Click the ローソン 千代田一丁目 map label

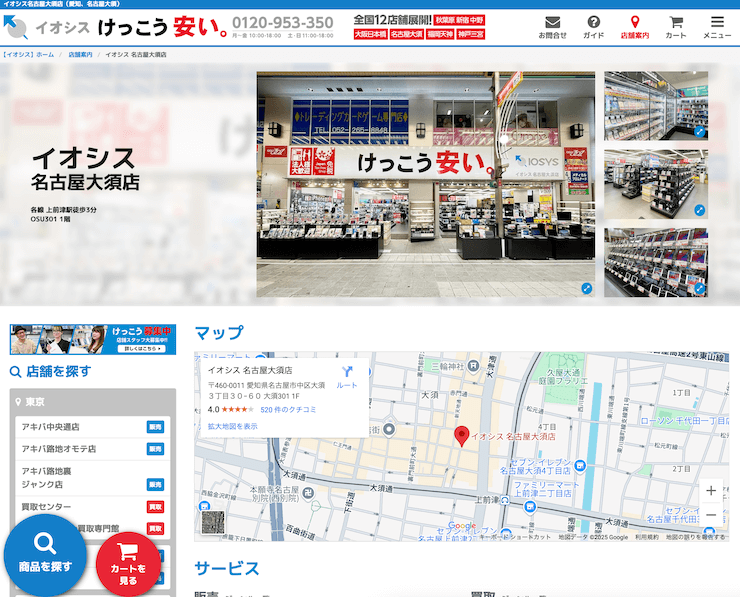click(x=684, y=420)
